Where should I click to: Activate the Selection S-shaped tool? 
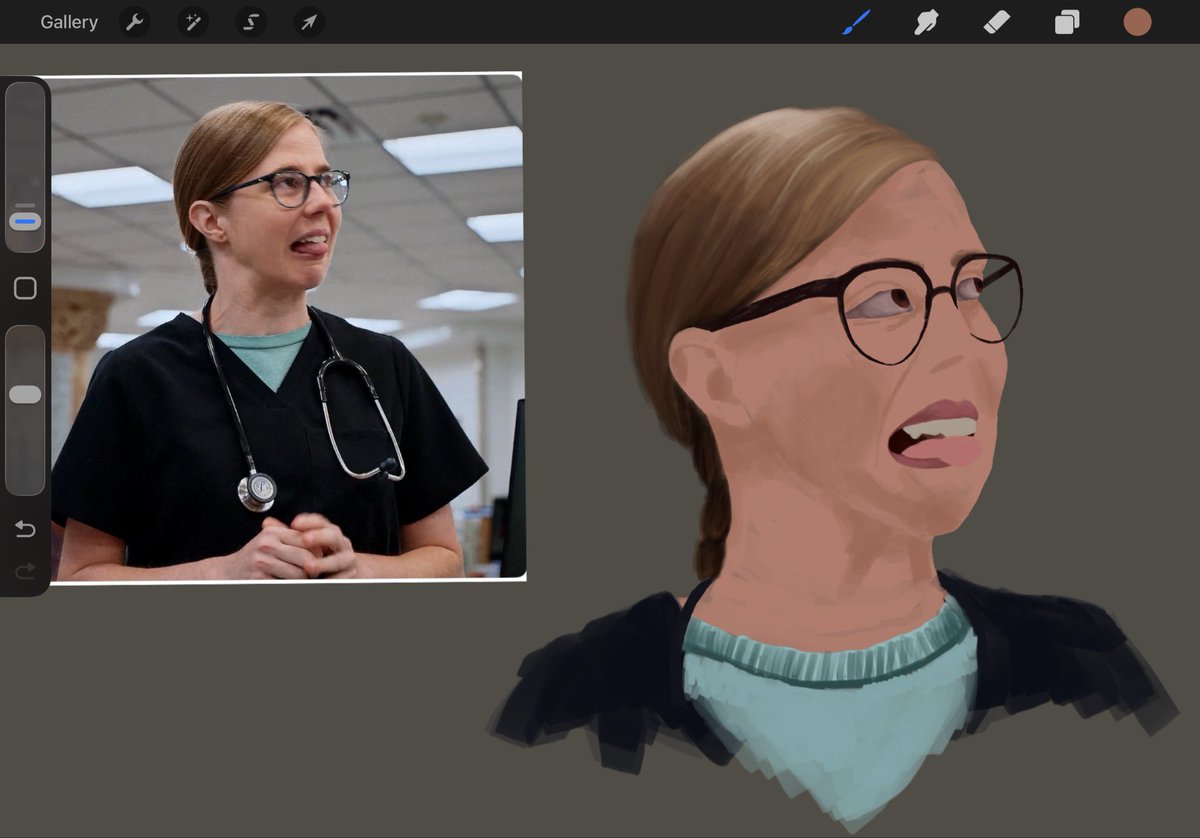(251, 22)
